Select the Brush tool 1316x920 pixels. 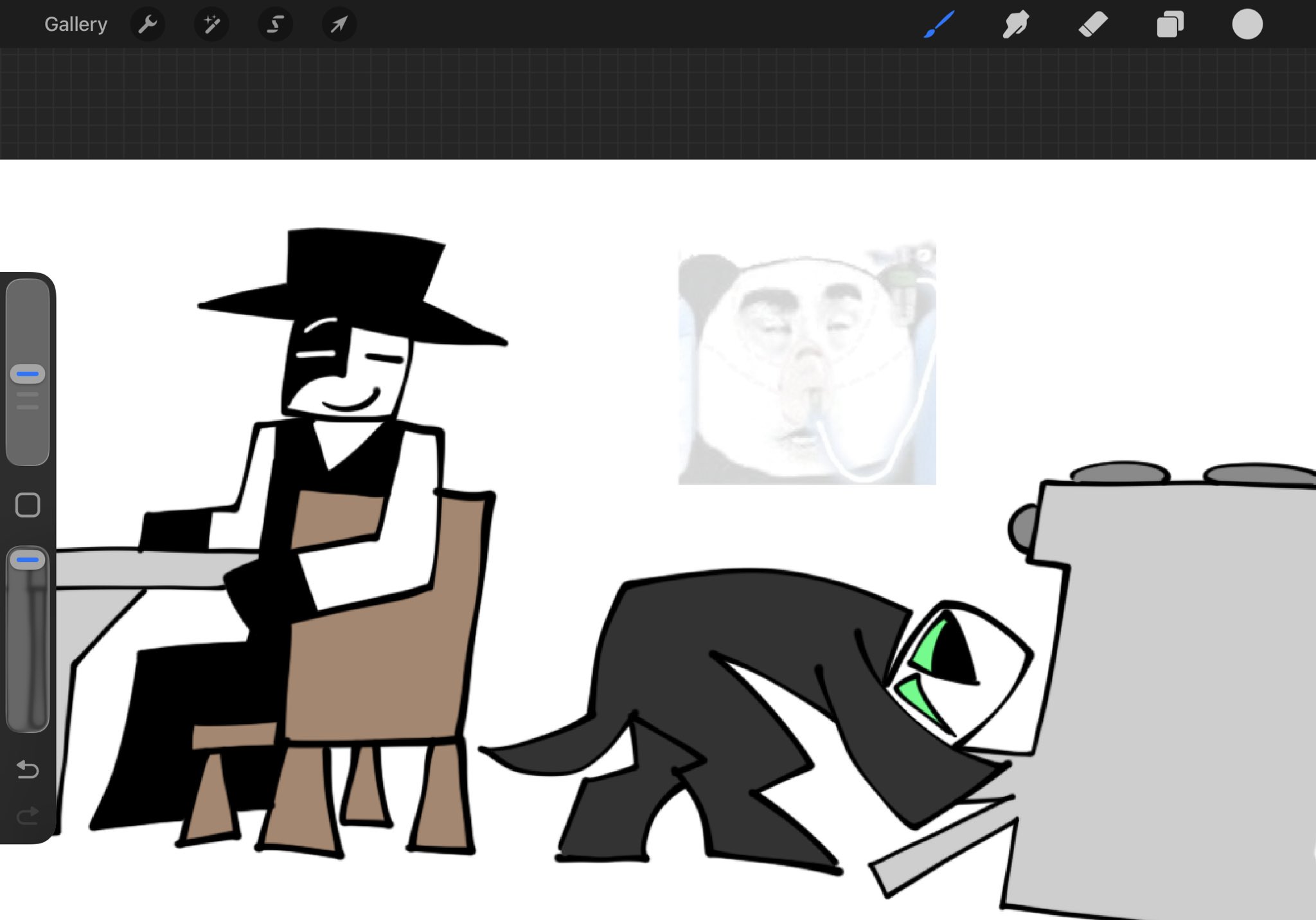click(939, 24)
